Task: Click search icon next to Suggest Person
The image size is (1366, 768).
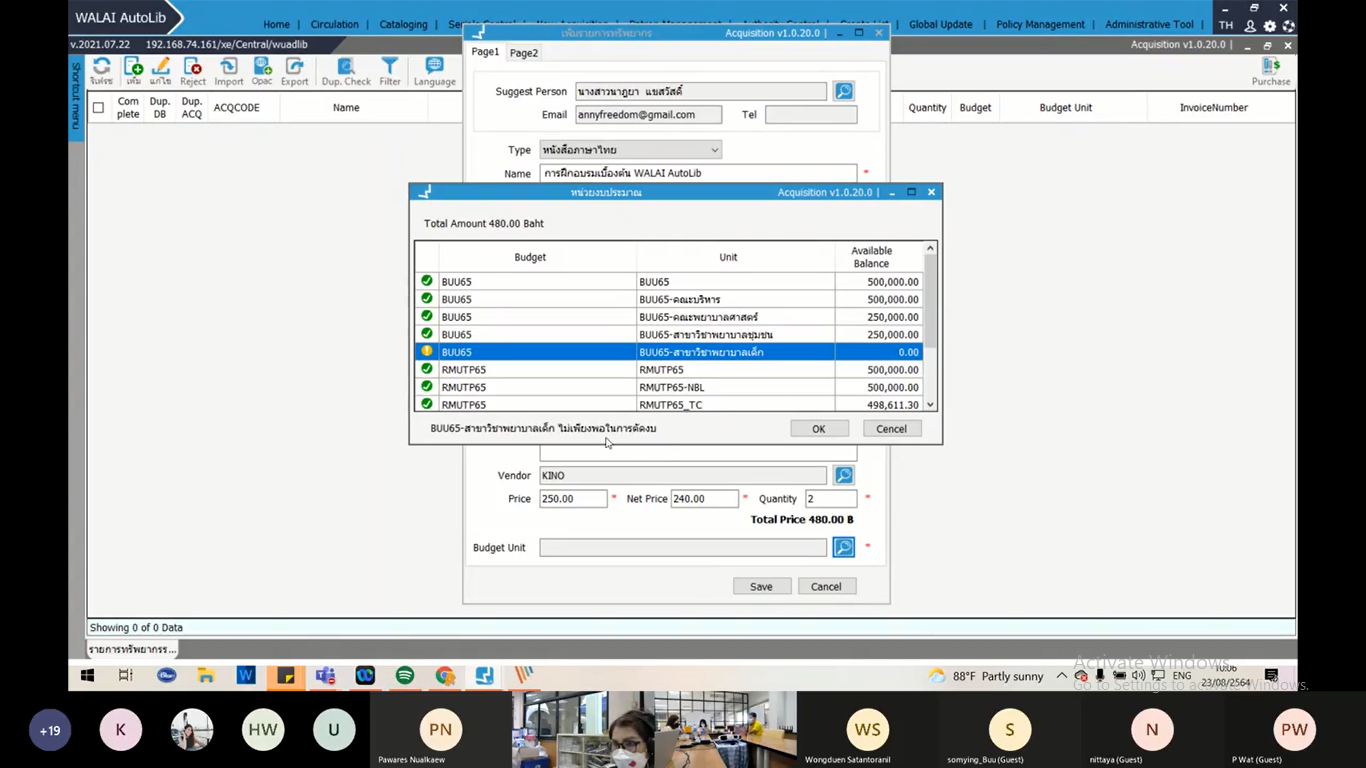Action: (844, 91)
